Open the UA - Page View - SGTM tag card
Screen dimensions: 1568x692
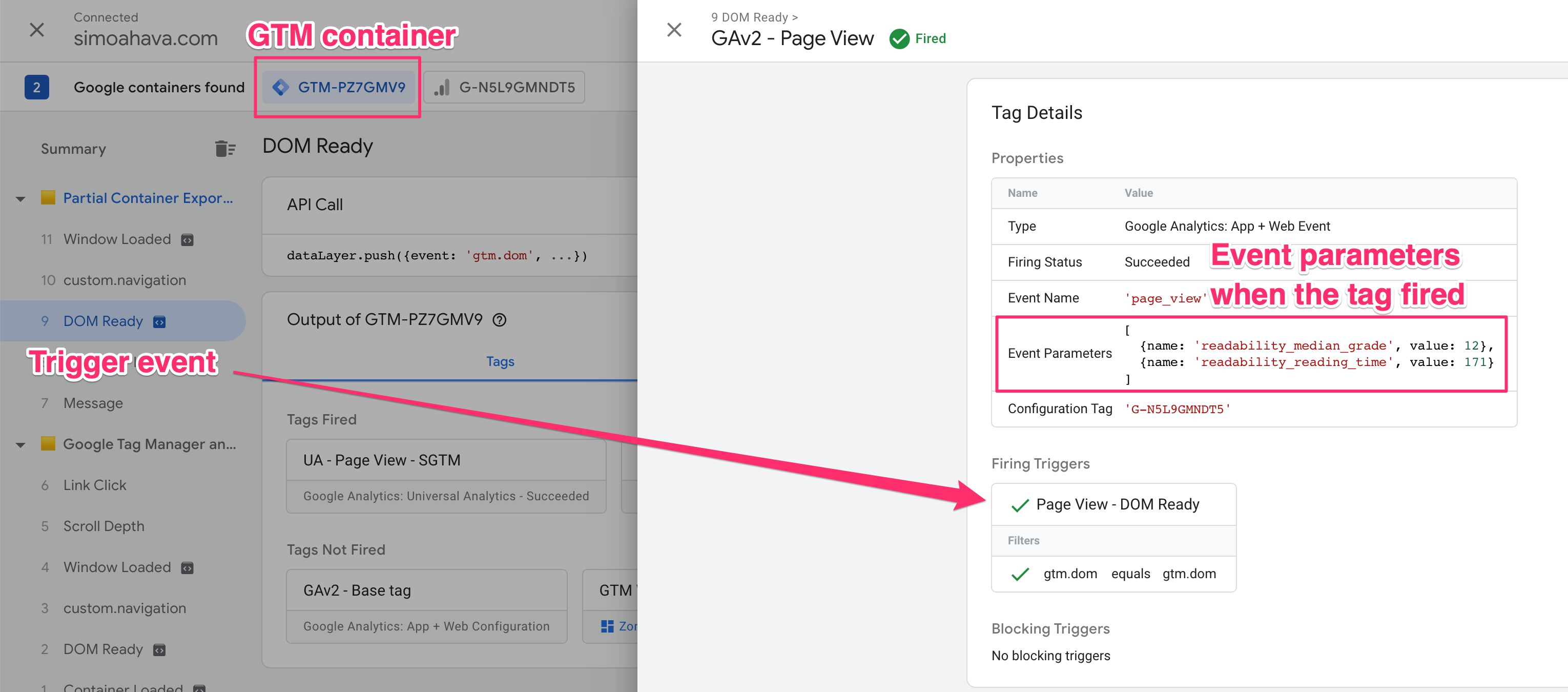point(446,476)
